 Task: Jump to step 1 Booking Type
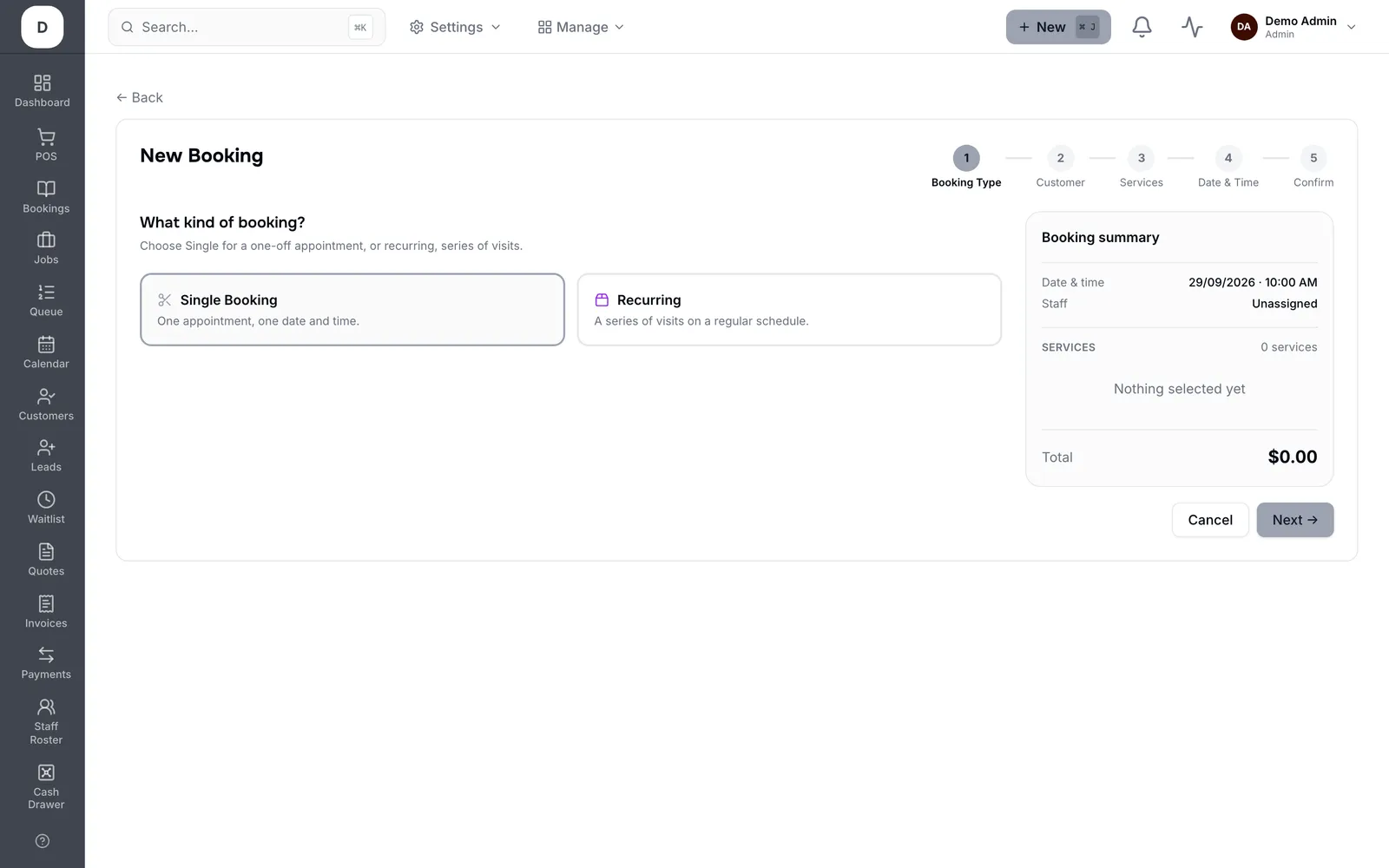(x=966, y=168)
